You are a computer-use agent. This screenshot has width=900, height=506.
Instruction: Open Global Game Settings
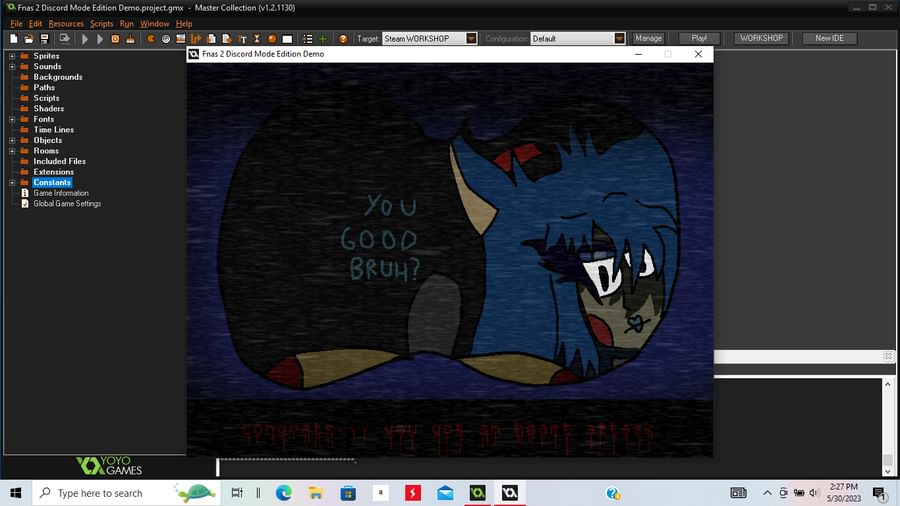(67, 204)
